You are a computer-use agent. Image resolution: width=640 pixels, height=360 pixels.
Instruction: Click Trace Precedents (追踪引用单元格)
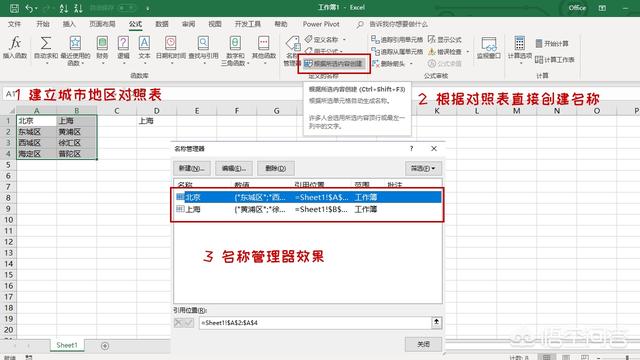point(397,40)
